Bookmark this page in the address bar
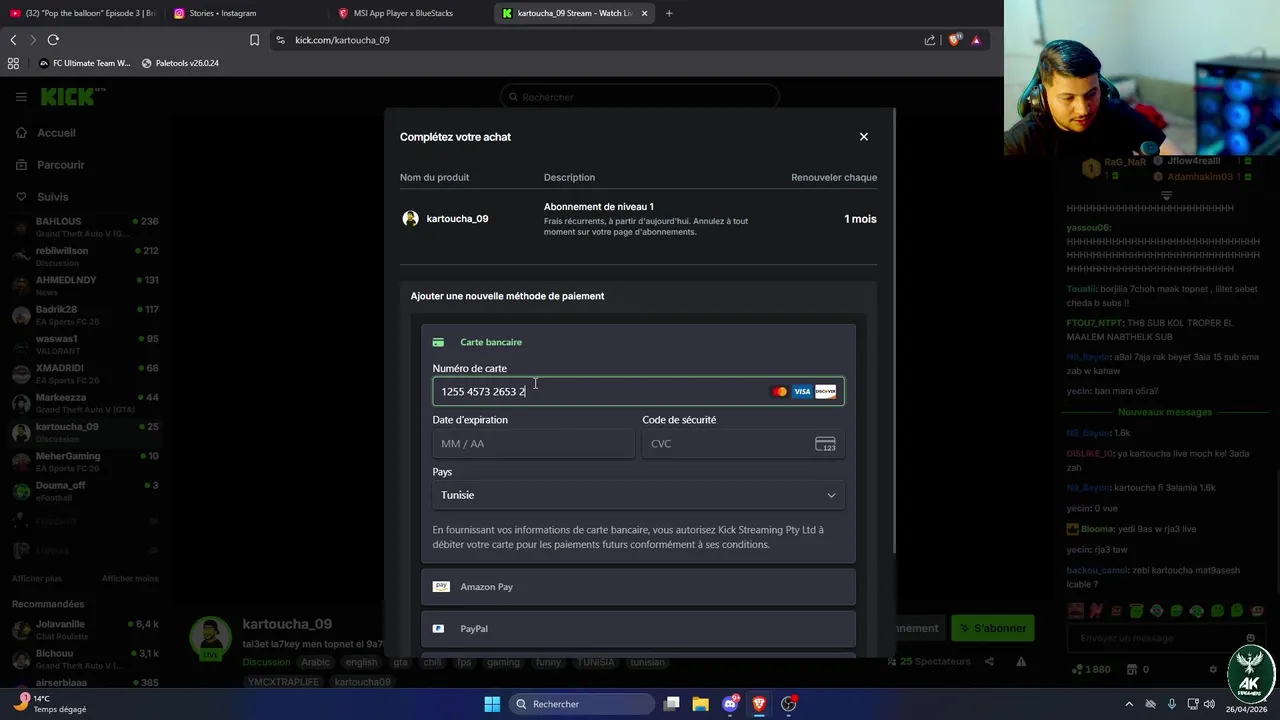Screen dimensions: 1280x720 (x=254, y=40)
